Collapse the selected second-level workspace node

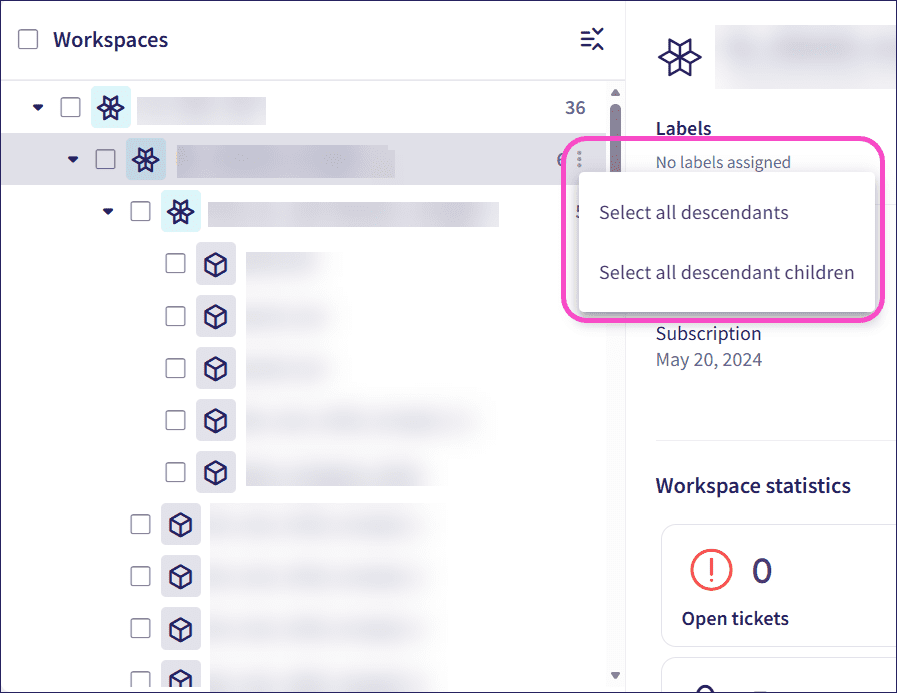(72, 159)
